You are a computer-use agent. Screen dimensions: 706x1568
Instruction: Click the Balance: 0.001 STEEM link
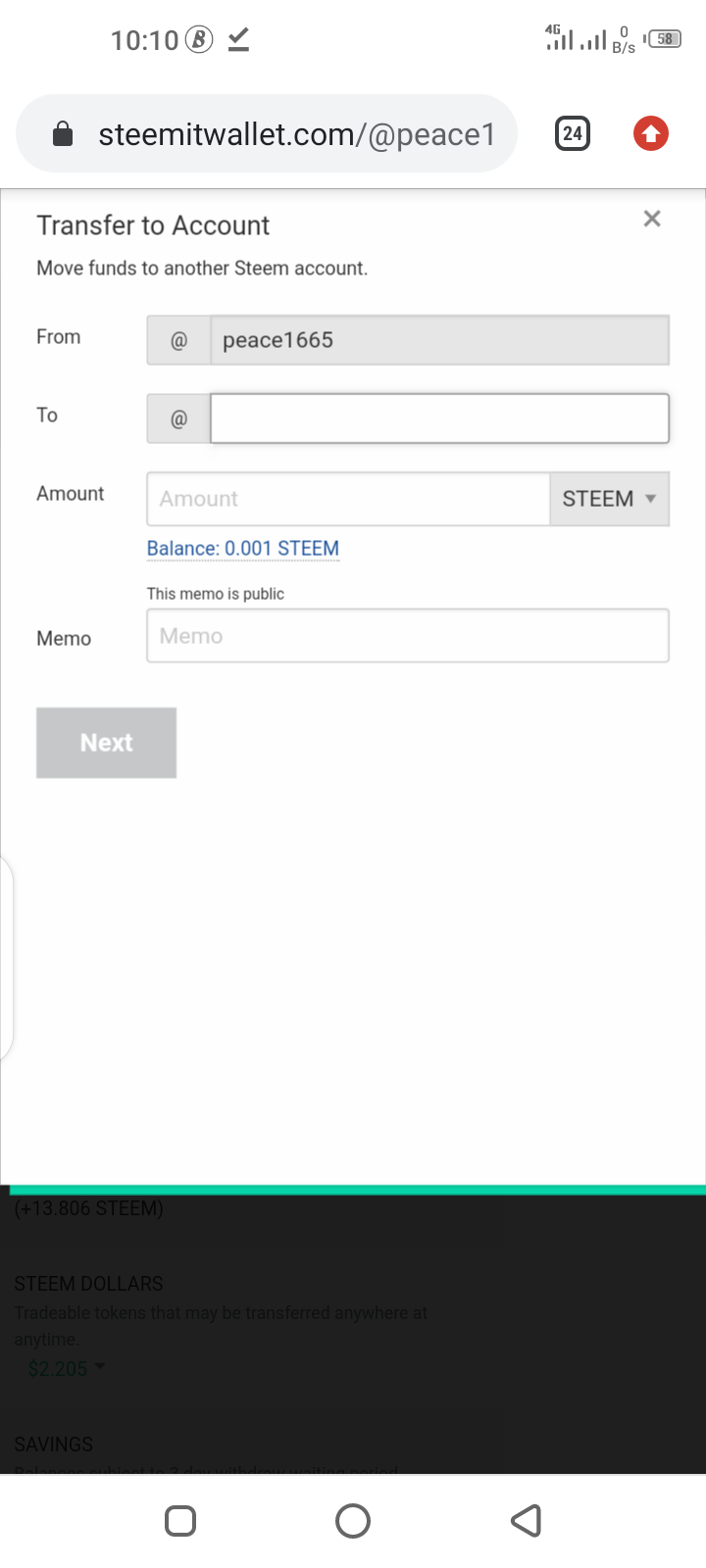point(243,549)
